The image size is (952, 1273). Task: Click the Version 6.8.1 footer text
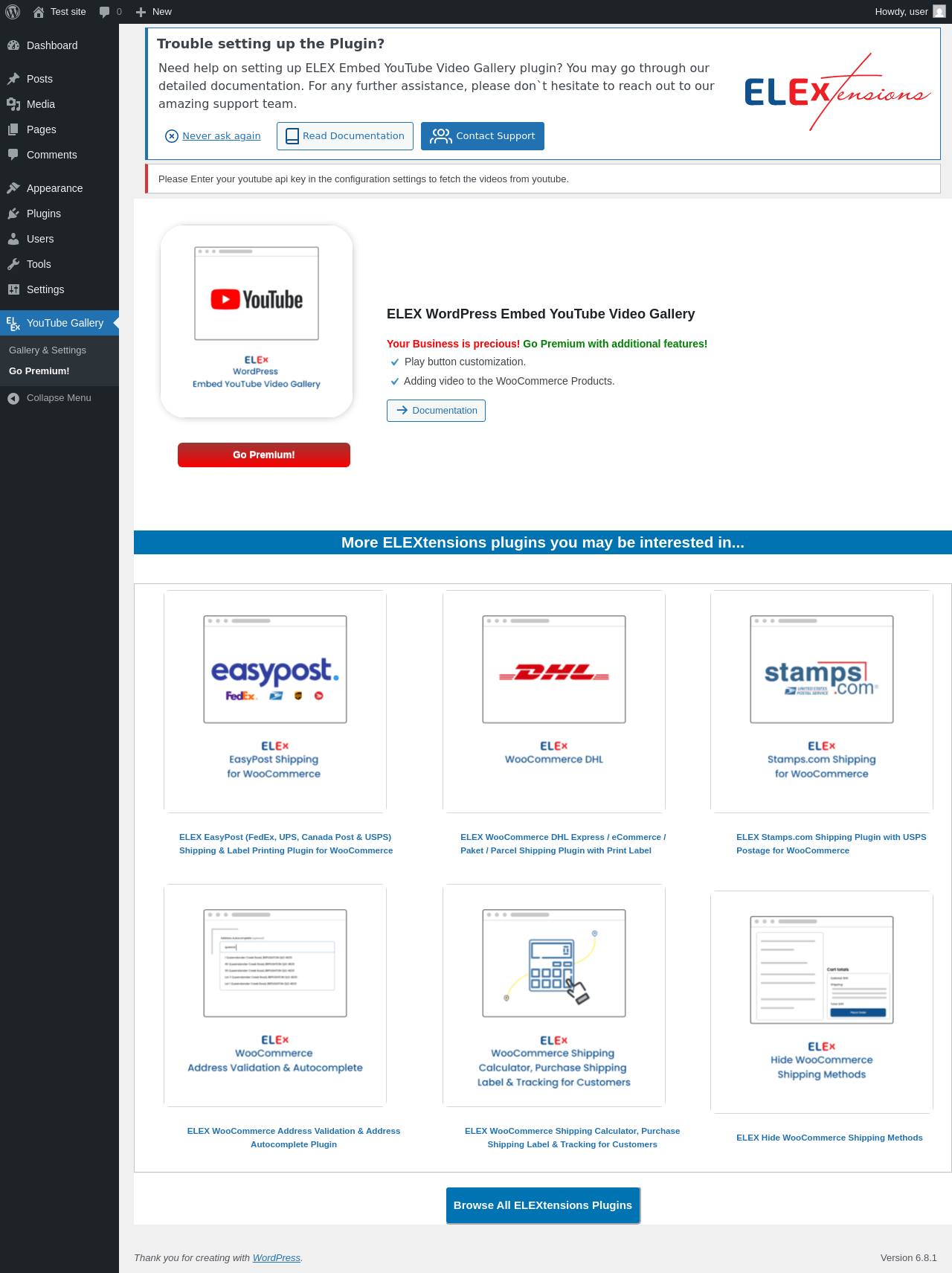(909, 1258)
